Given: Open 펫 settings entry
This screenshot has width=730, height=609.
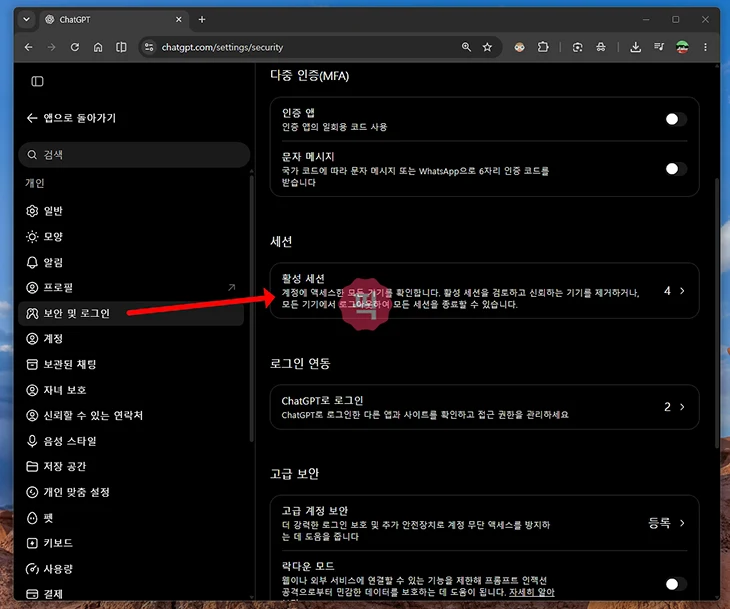Looking at the screenshot, I should pyautogui.click(x=131, y=518).
